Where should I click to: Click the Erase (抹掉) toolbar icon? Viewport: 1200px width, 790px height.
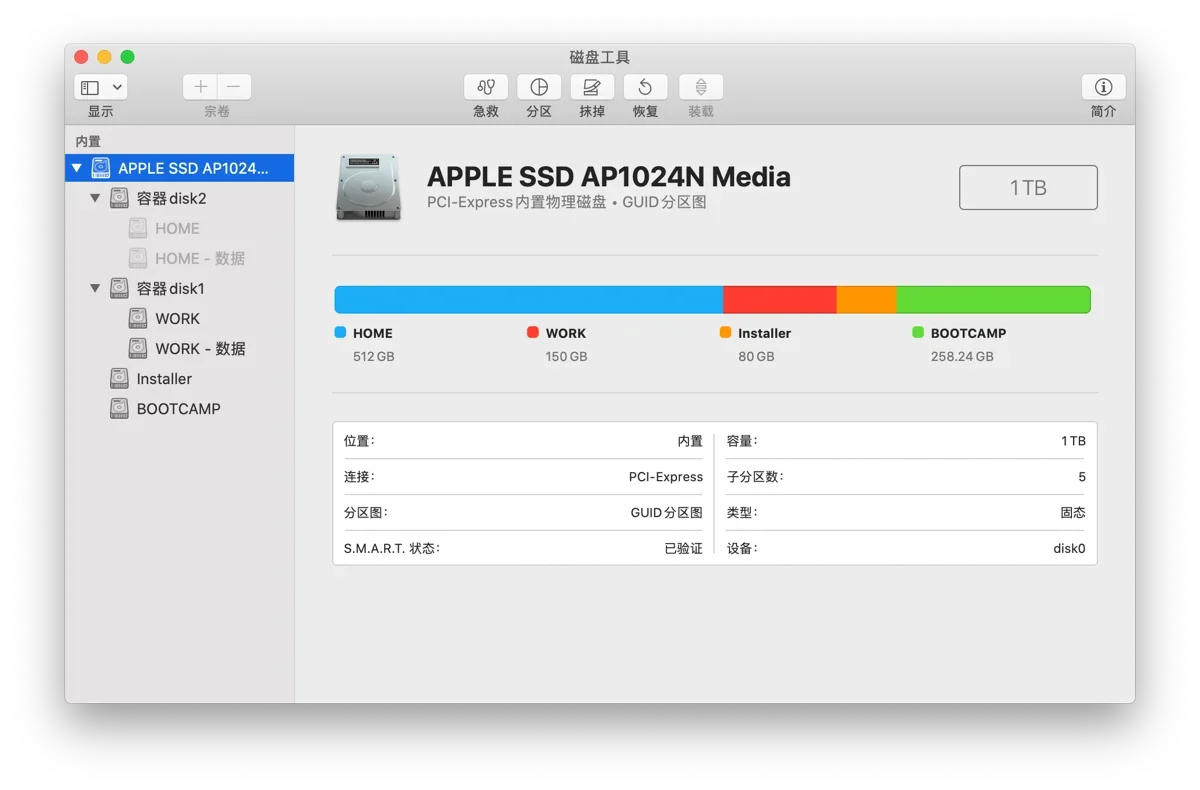click(592, 87)
